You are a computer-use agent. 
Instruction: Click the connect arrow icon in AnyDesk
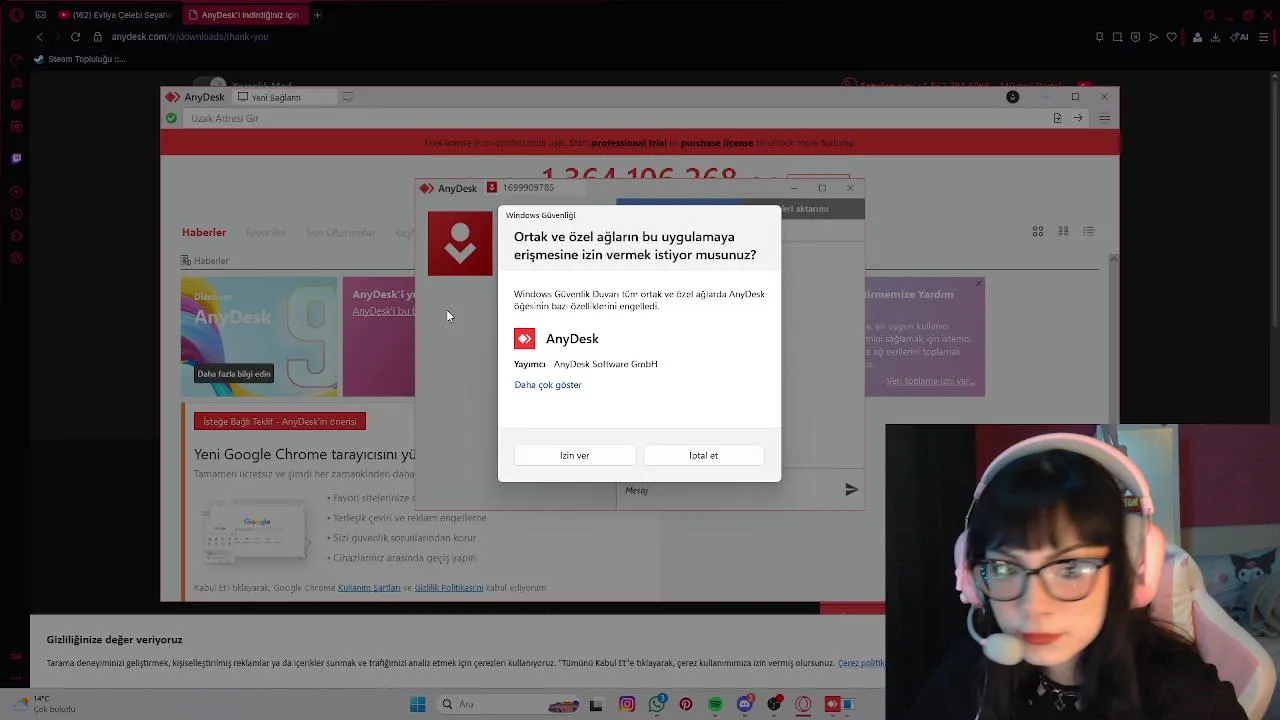1078,118
